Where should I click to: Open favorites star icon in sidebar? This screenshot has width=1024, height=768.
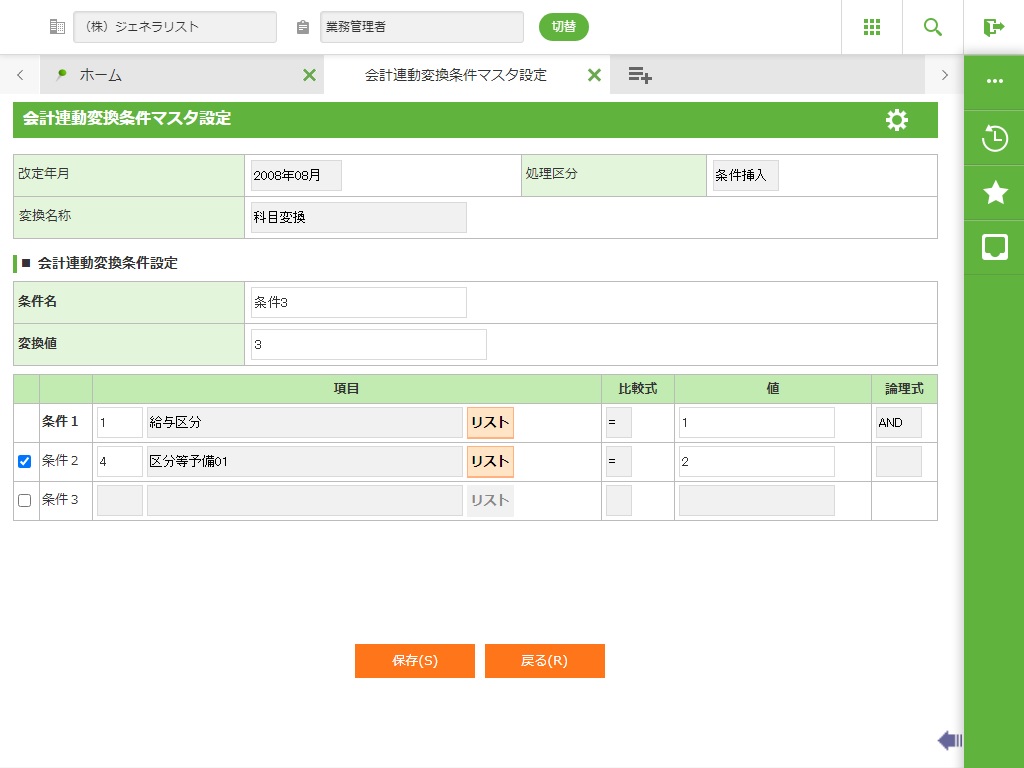pos(995,193)
